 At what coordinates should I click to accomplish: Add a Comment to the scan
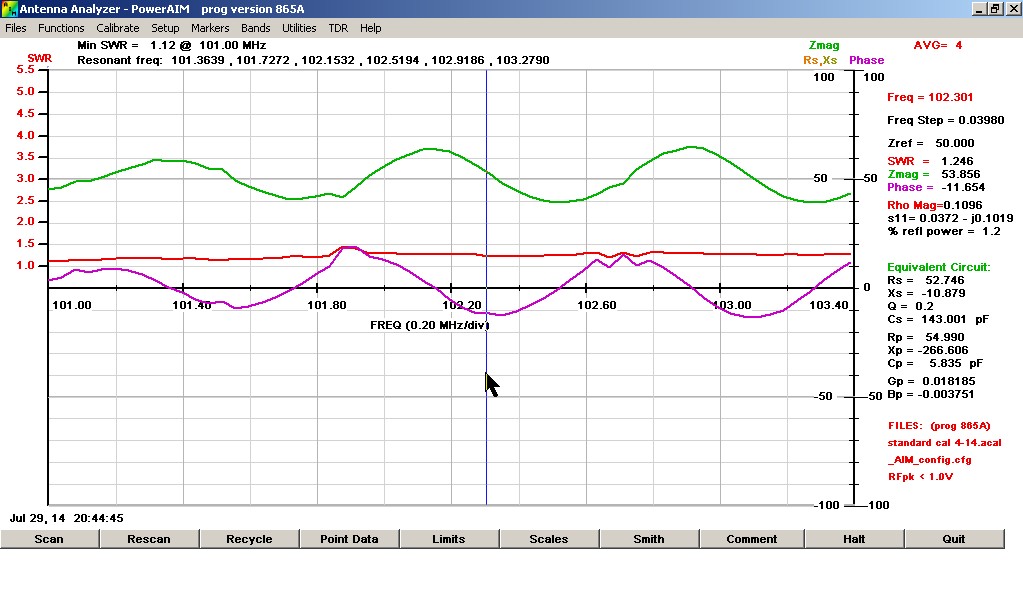click(749, 539)
